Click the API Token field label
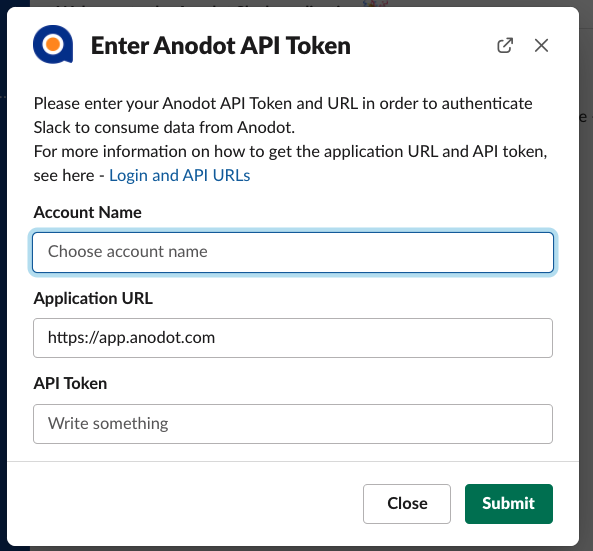593x551 pixels. click(70, 383)
